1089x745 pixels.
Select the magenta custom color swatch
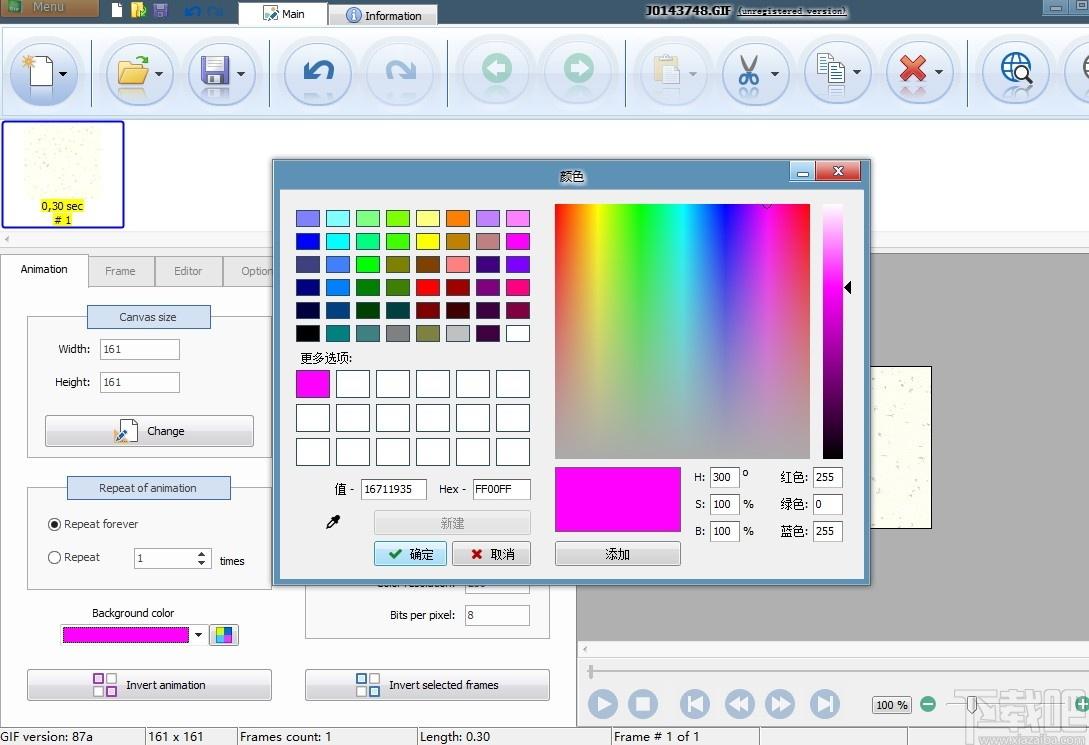[313, 384]
